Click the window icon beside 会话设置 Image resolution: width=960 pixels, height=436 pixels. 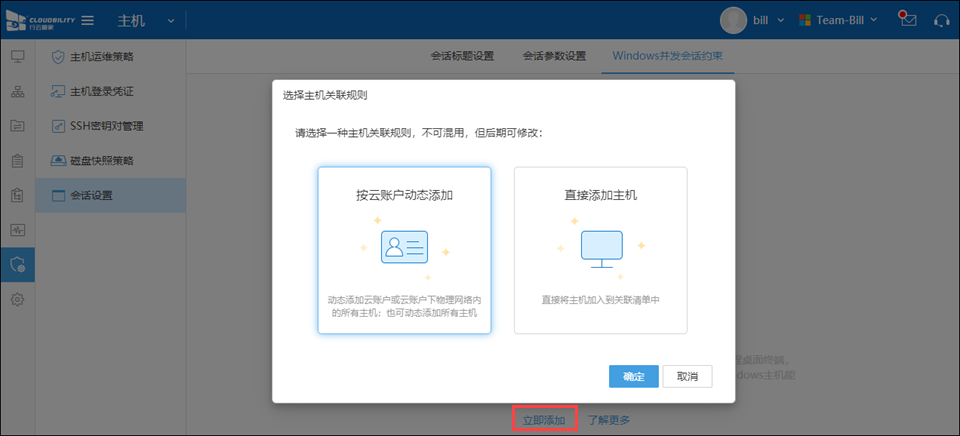point(58,195)
